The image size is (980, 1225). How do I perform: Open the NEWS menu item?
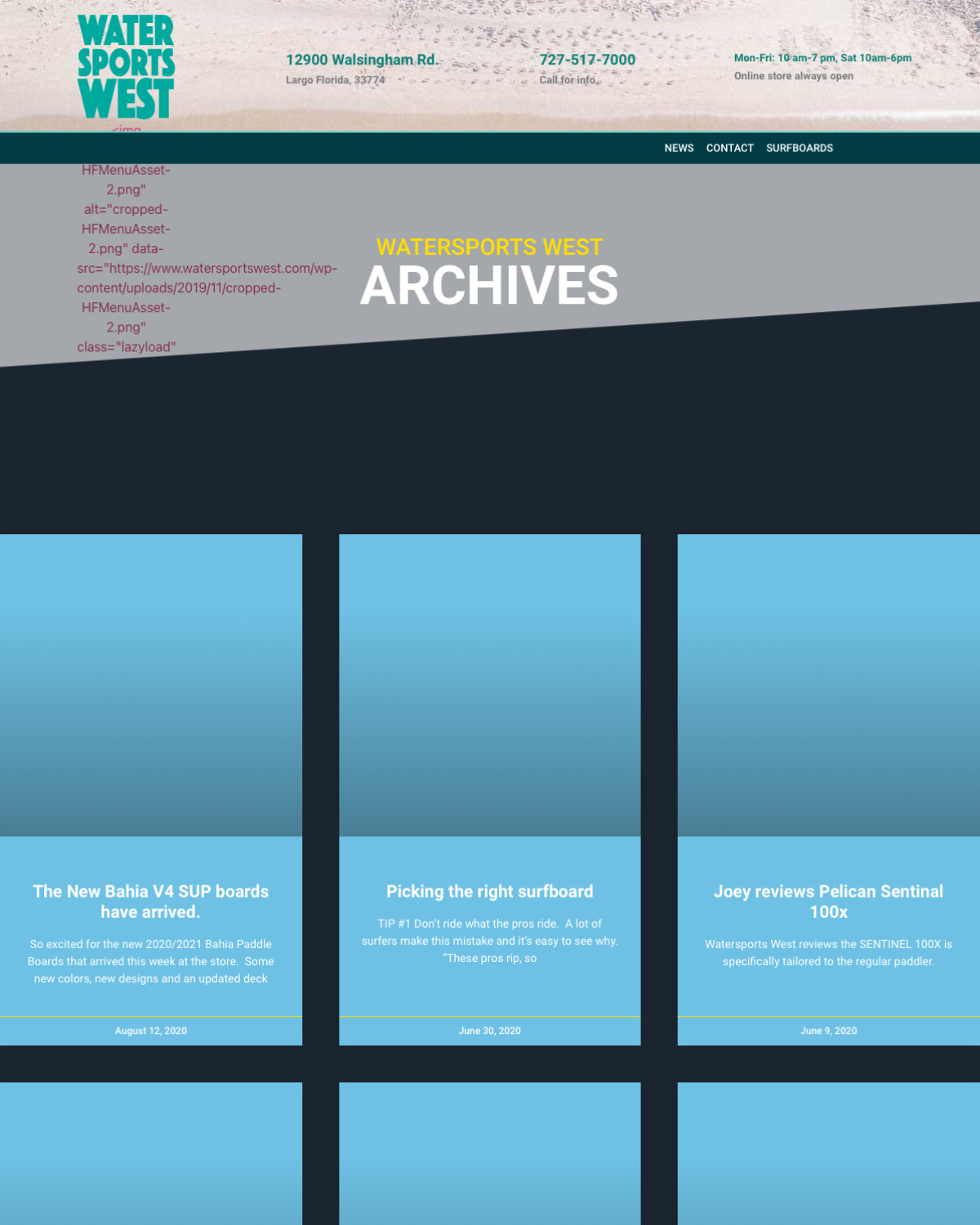[679, 148]
